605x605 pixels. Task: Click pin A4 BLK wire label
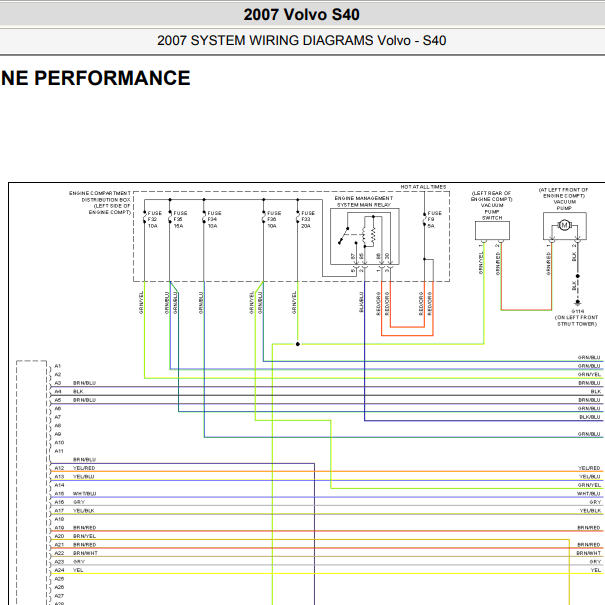78,391
